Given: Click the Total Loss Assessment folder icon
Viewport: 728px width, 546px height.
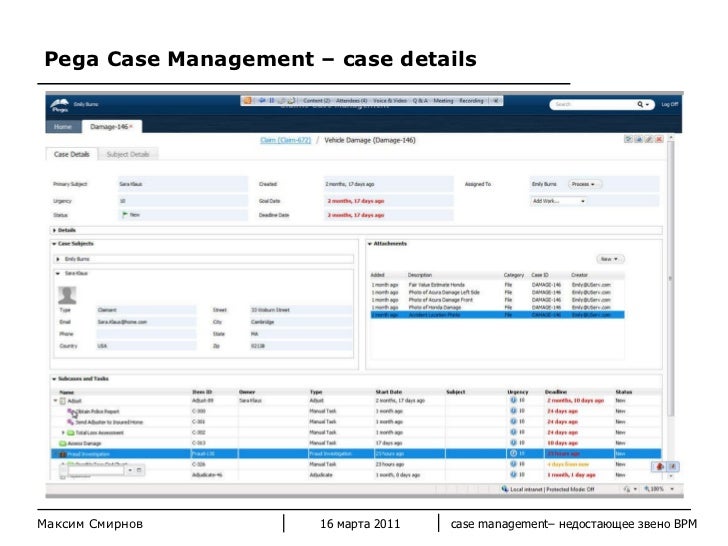Looking at the screenshot, I should [x=71, y=433].
